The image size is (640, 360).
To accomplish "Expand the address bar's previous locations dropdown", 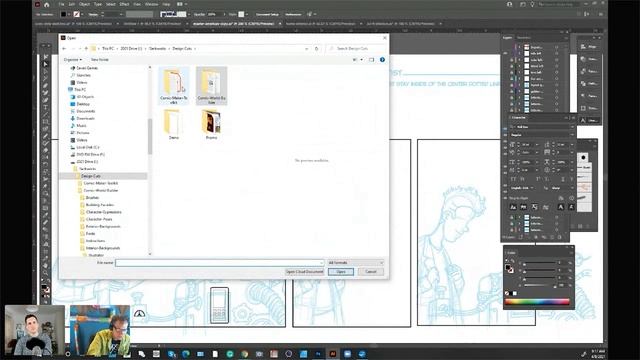I will coord(307,49).
